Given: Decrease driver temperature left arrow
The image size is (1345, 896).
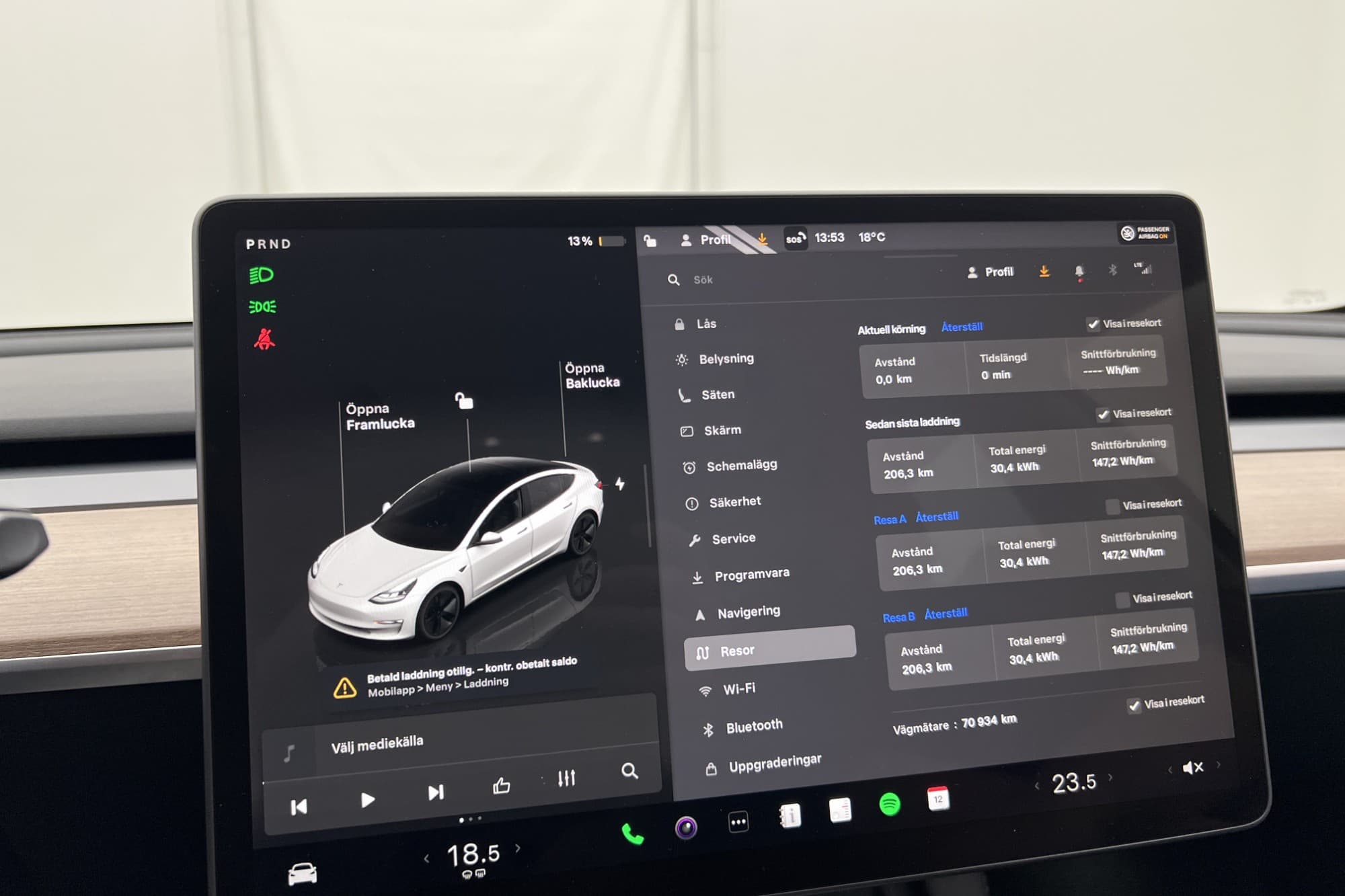Looking at the screenshot, I should point(426,858).
